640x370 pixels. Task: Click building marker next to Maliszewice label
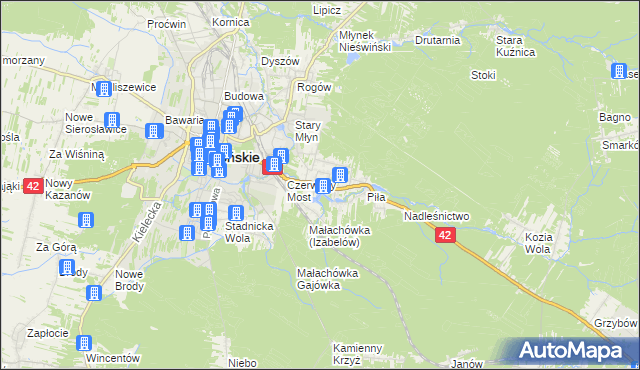(x=104, y=89)
